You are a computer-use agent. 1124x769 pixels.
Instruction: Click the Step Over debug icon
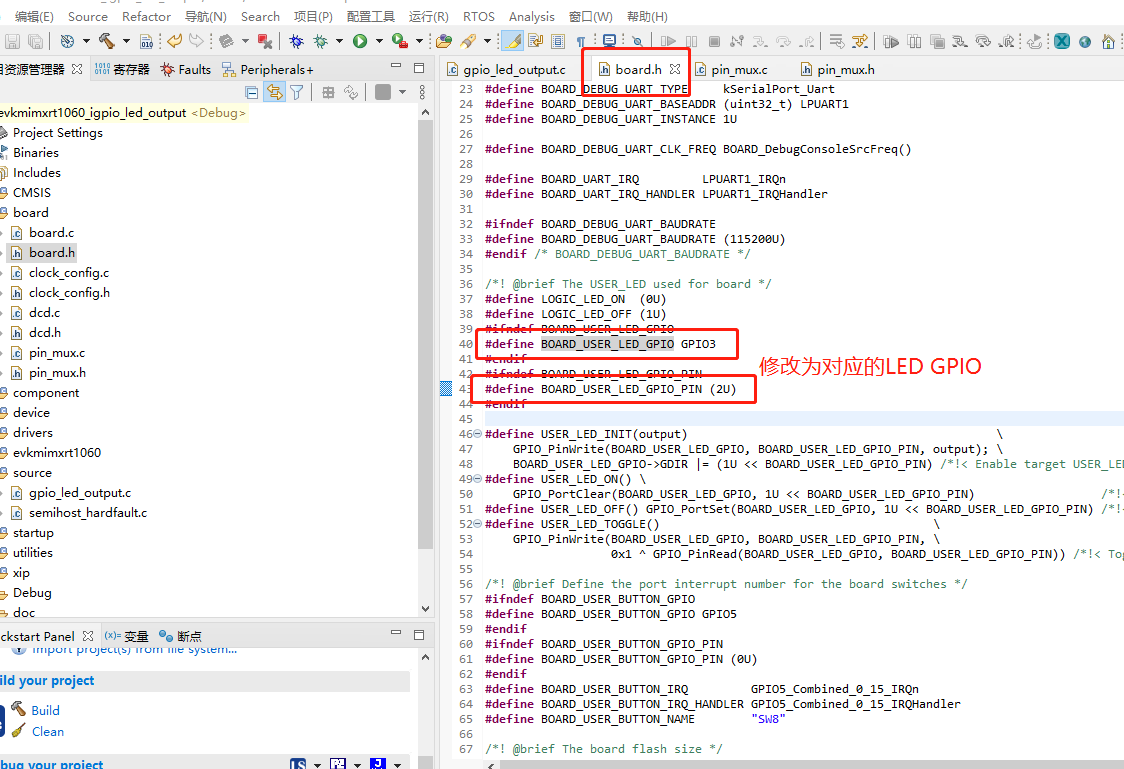pyautogui.click(x=784, y=42)
